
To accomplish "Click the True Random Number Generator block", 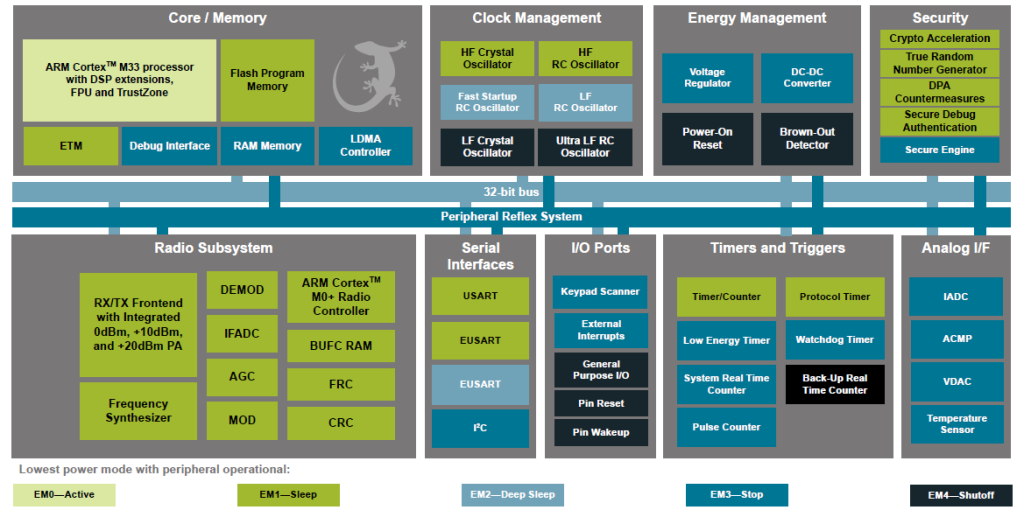I will pos(939,64).
